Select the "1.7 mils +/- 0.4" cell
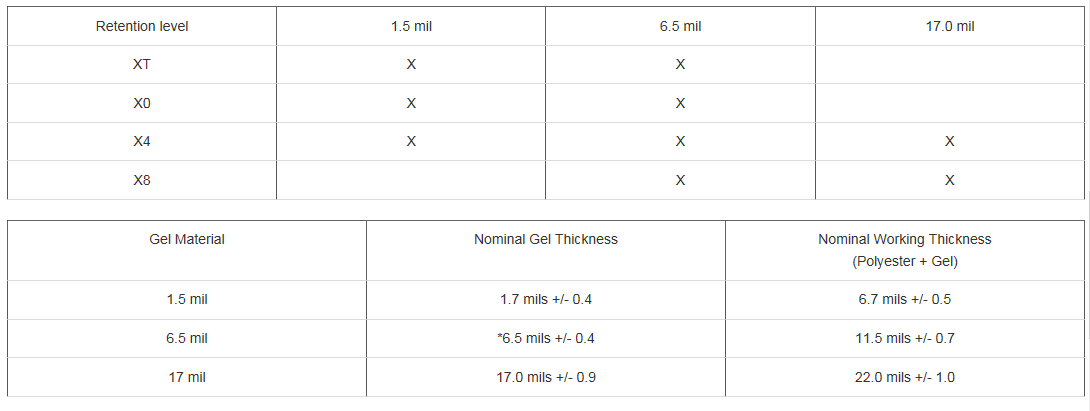This screenshot has height=411, width=1090. click(x=546, y=299)
